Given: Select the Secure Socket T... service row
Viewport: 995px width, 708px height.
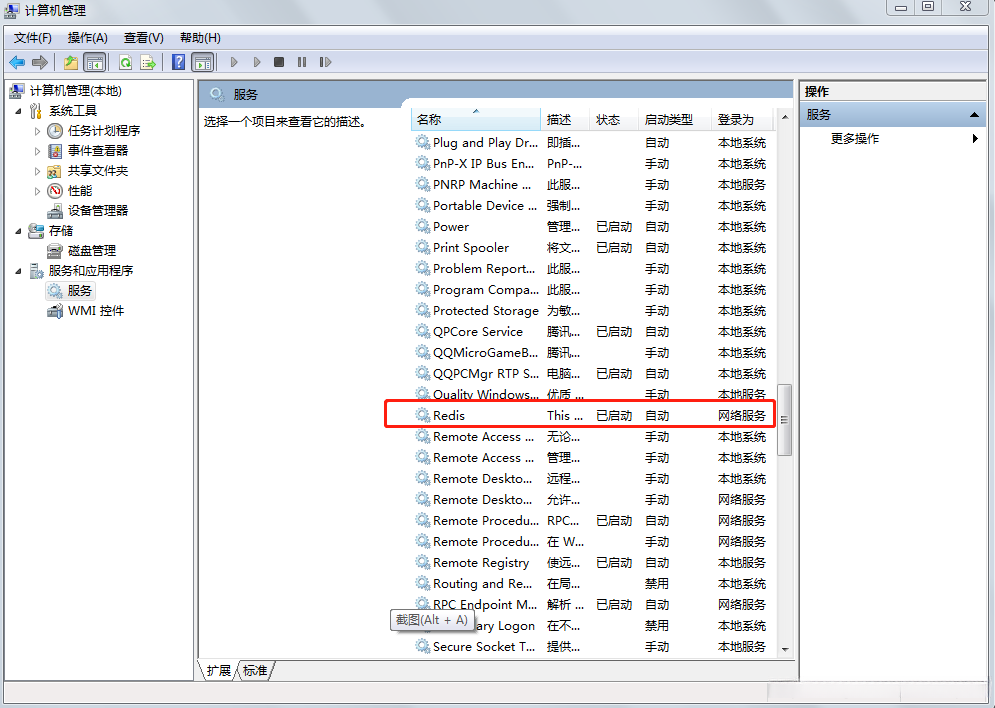Looking at the screenshot, I should [x=593, y=646].
